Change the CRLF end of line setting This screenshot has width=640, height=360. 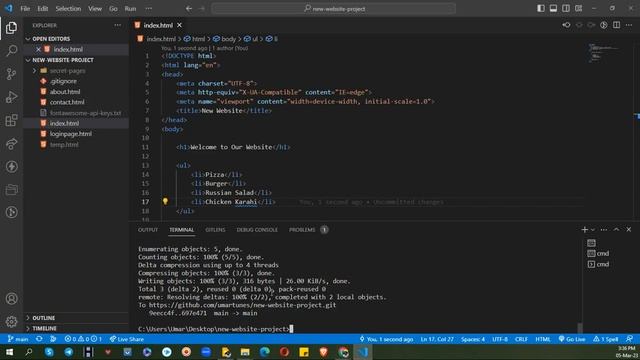tap(521, 339)
